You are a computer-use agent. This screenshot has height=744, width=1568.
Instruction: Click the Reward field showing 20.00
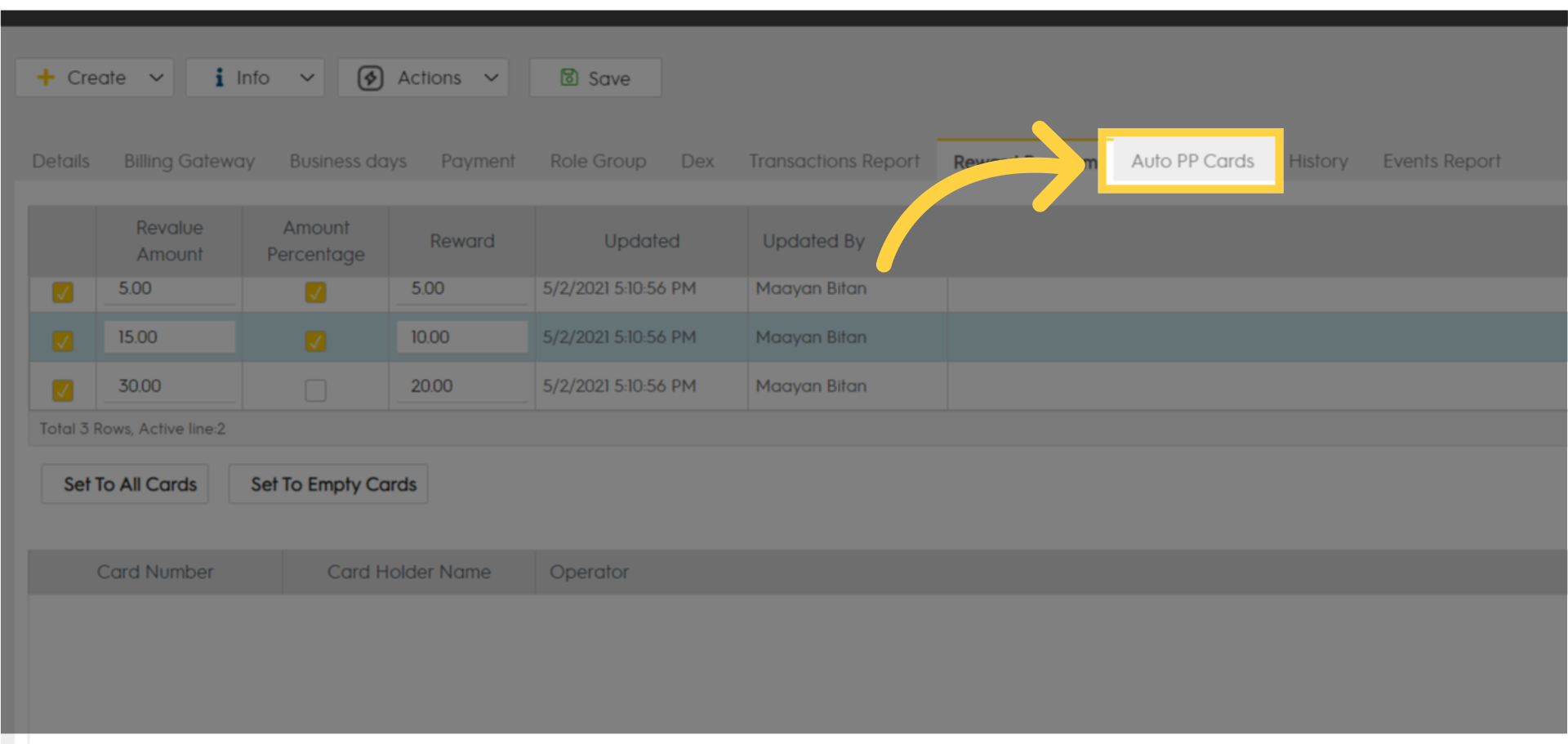click(x=462, y=386)
